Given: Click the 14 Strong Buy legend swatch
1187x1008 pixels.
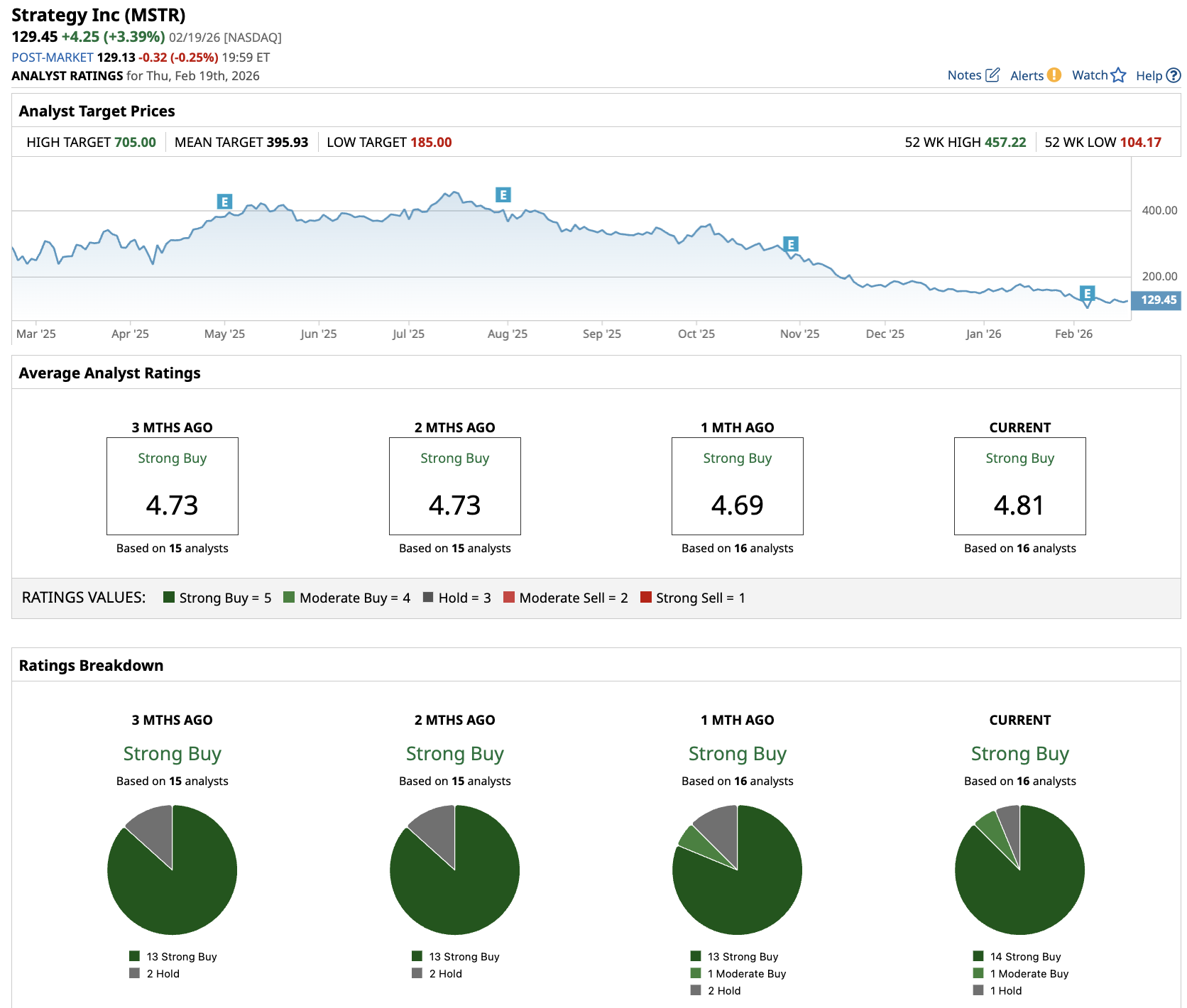Looking at the screenshot, I should [x=978, y=956].
